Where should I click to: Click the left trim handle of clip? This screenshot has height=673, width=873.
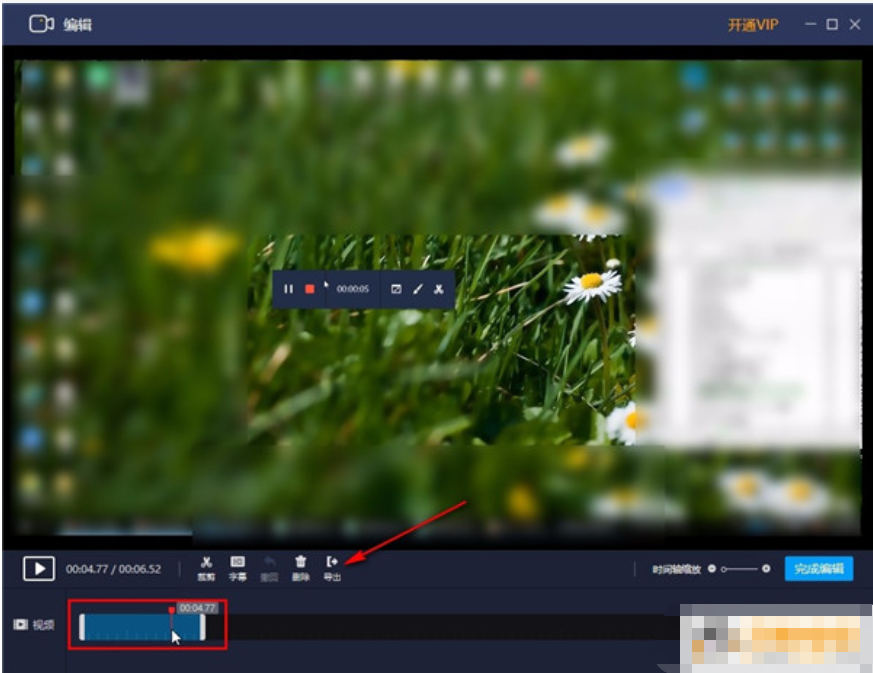point(82,627)
